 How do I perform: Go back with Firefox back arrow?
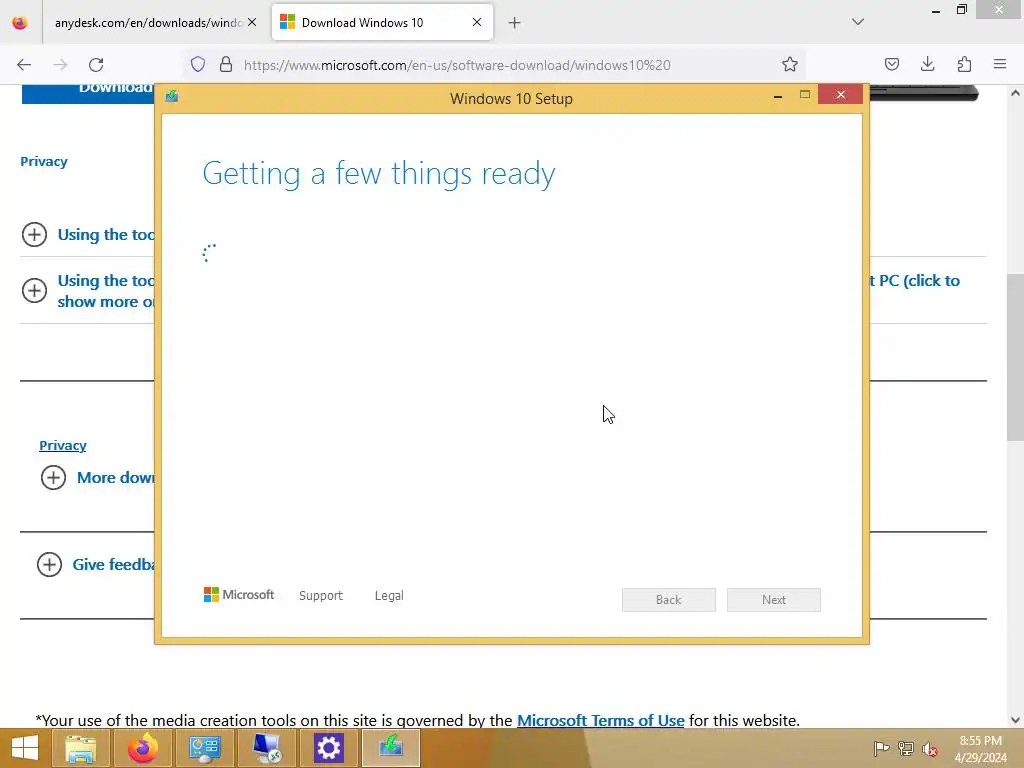(24, 65)
